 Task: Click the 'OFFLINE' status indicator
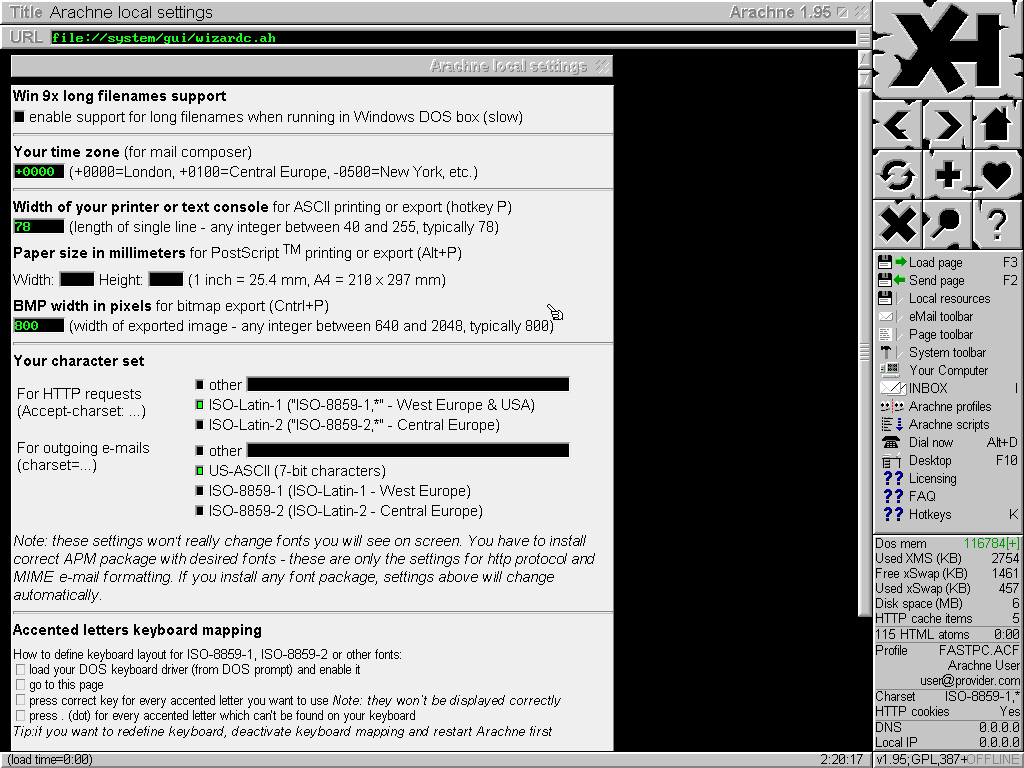(993, 760)
